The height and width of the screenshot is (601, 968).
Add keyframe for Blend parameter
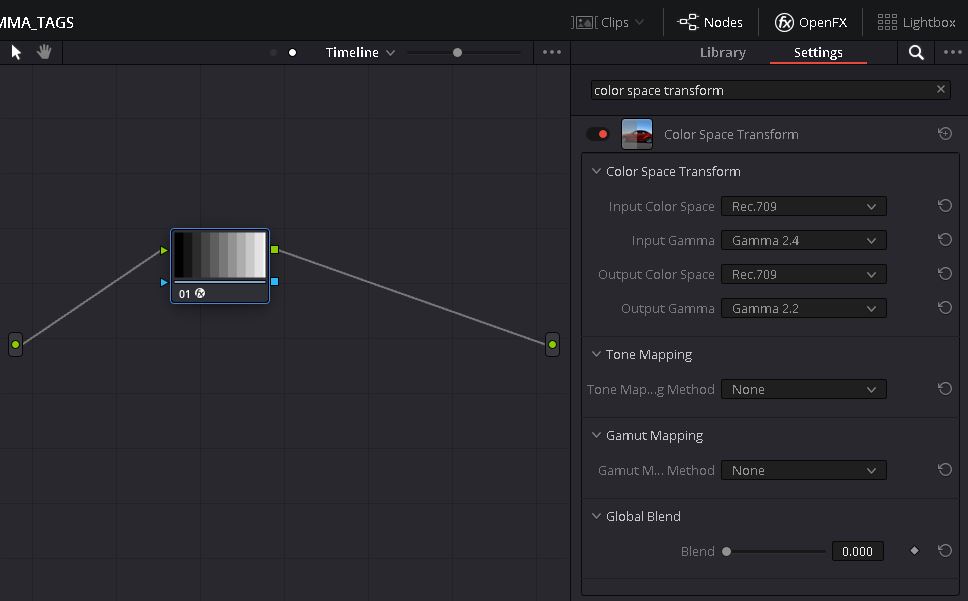pyautogui.click(x=914, y=551)
